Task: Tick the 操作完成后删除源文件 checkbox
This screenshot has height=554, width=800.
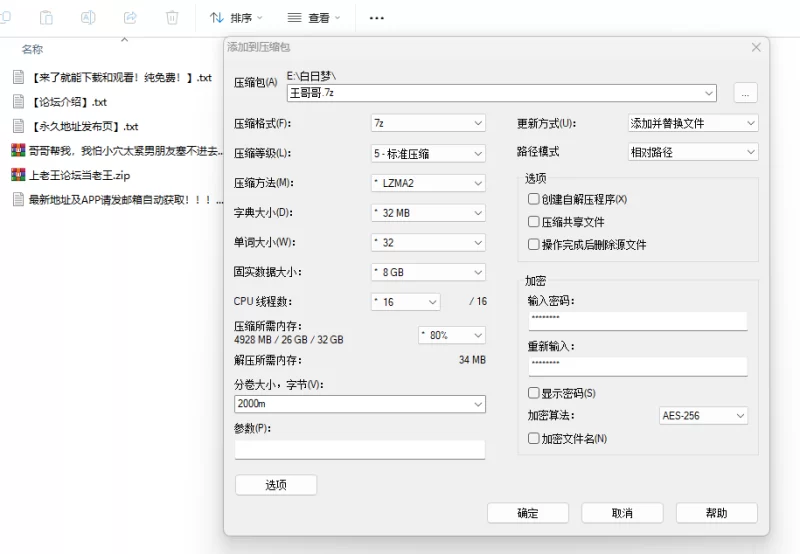Action: pyautogui.click(x=534, y=244)
